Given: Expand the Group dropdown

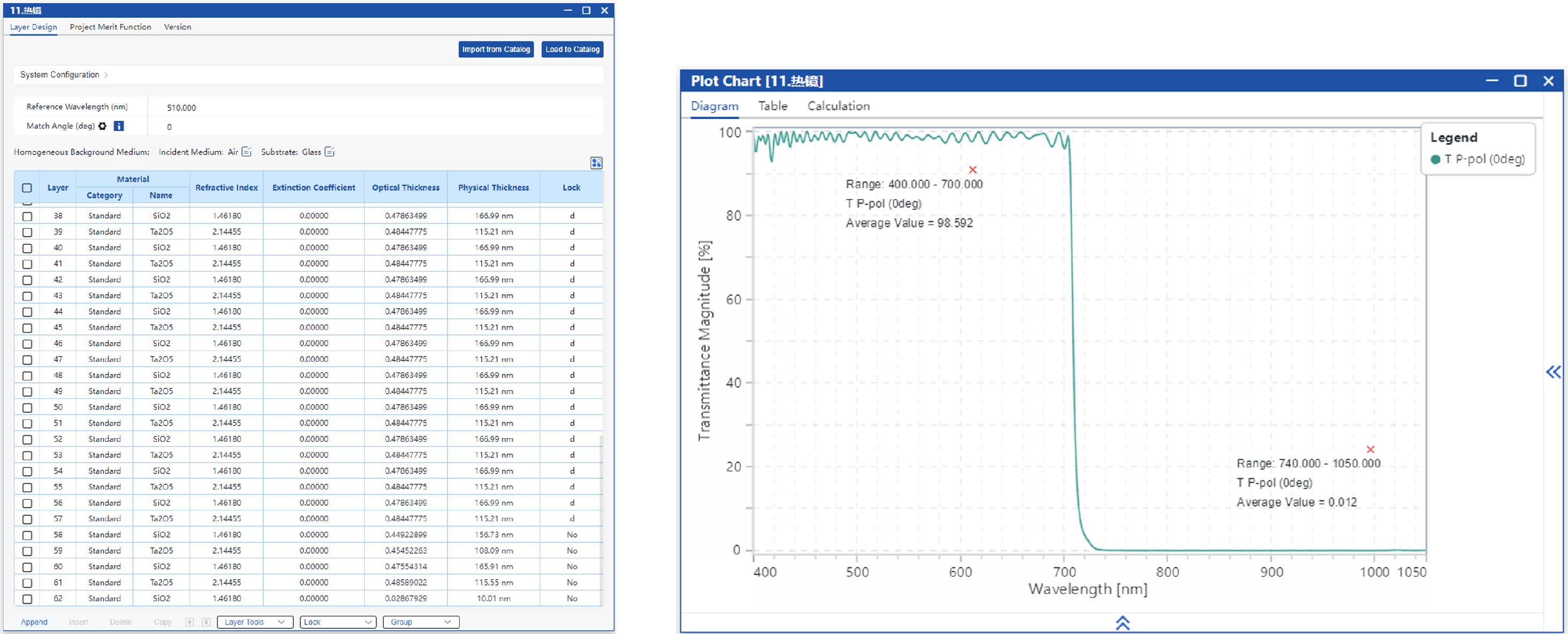Looking at the screenshot, I should (x=420, y=622).
